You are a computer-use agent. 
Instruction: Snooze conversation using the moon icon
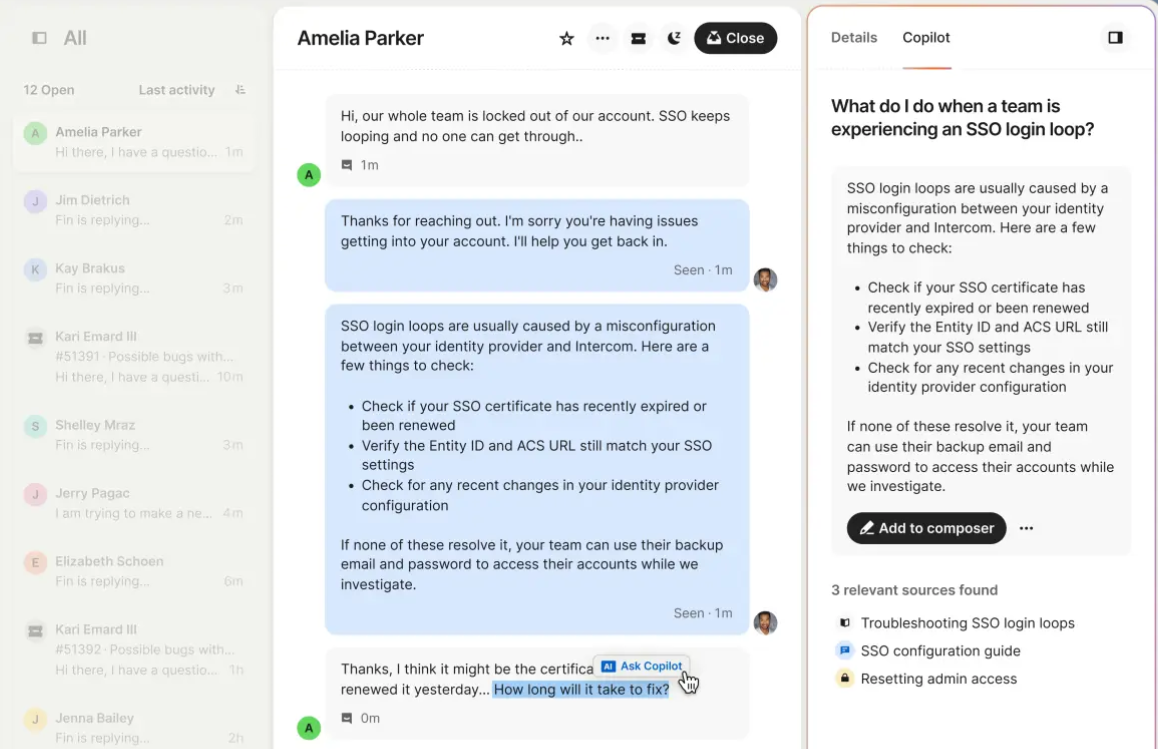click(x=674, y=38)
